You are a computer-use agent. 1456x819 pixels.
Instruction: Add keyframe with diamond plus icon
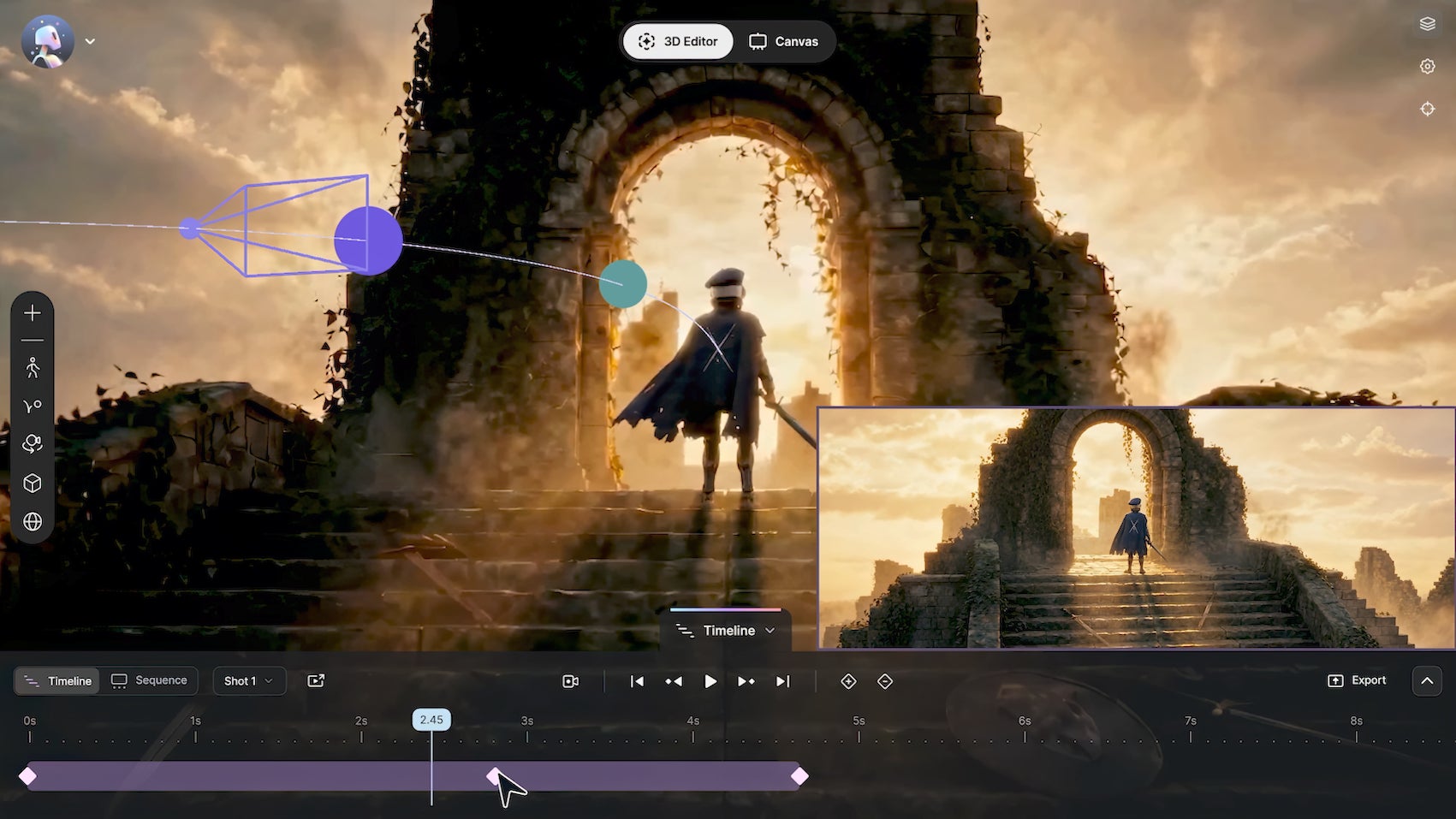click(x=848, y=681)
